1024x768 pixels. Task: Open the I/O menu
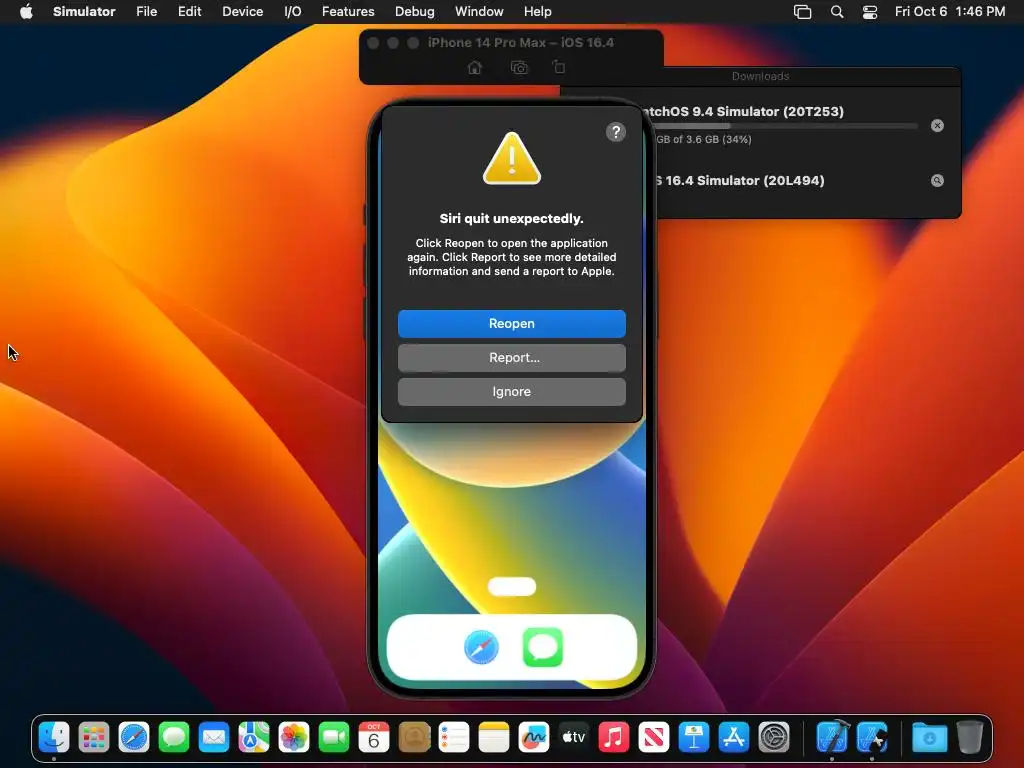[293, 12]
